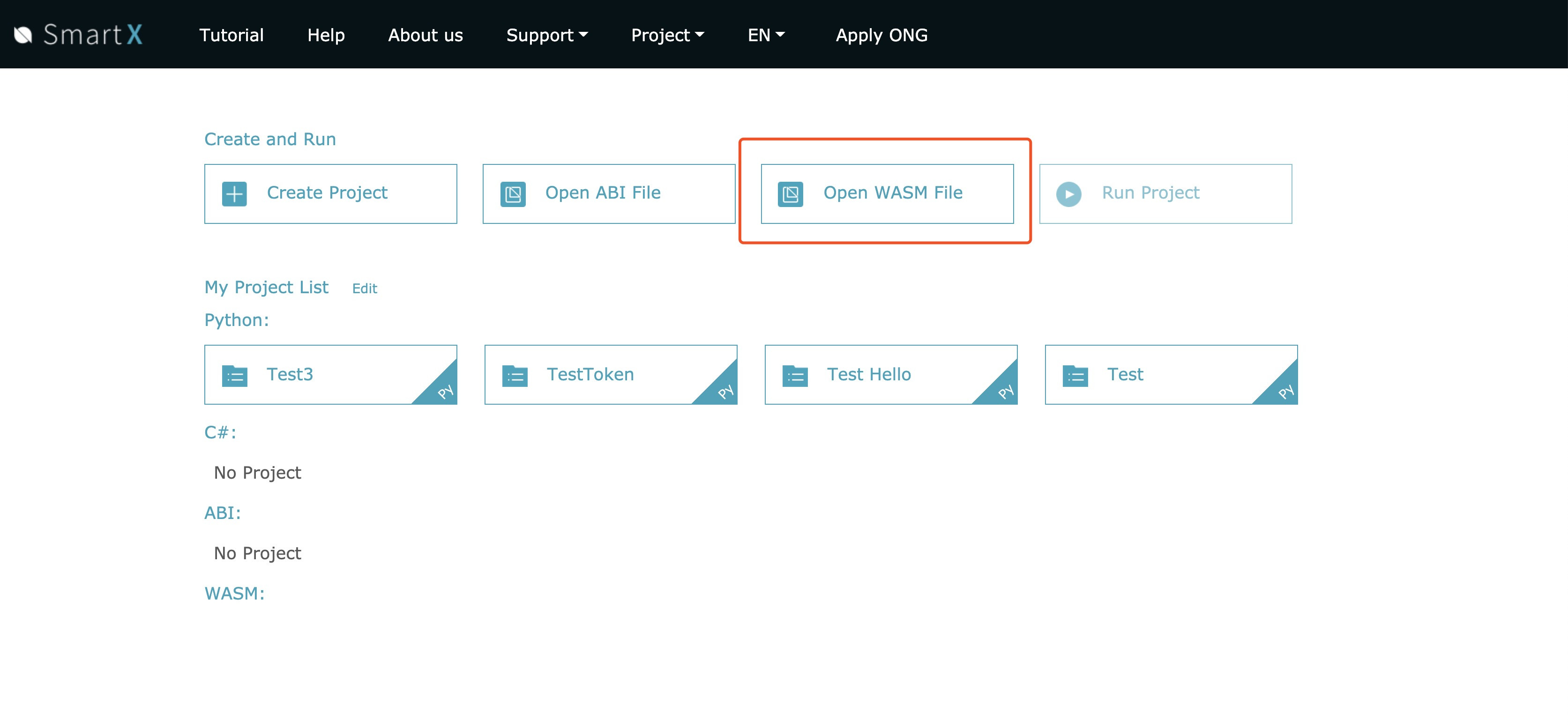Click the Run Project play icon
Image resolution: width=1568 pixels, height=726 pixels.
click(1068, 194)
